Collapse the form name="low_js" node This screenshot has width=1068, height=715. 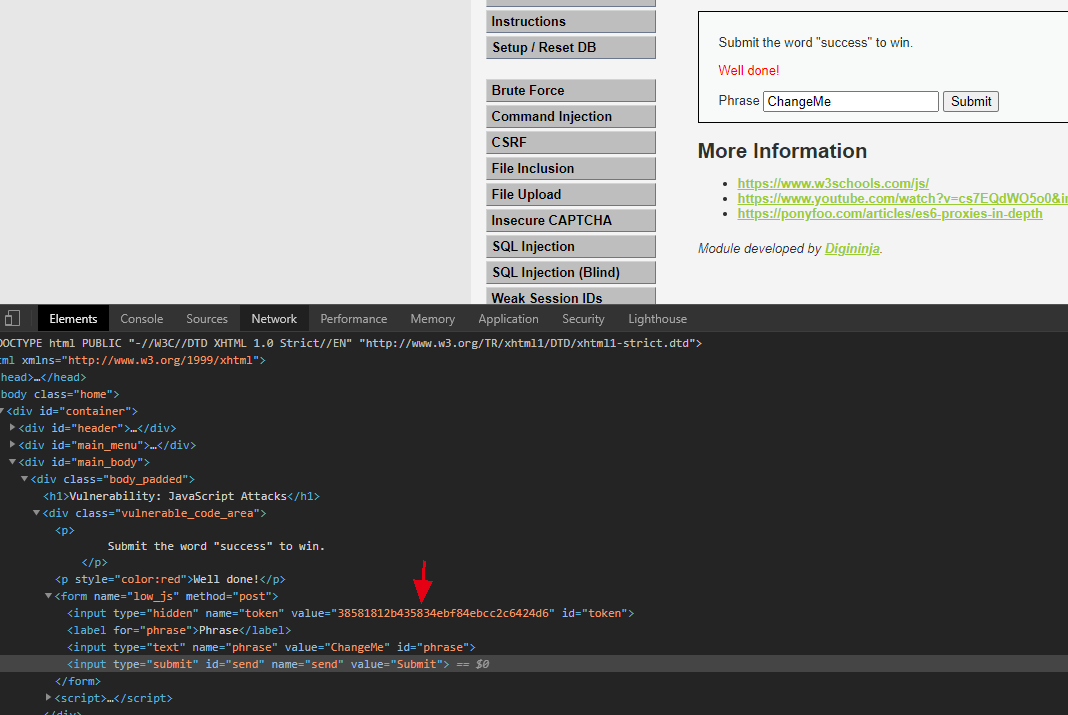48,596
